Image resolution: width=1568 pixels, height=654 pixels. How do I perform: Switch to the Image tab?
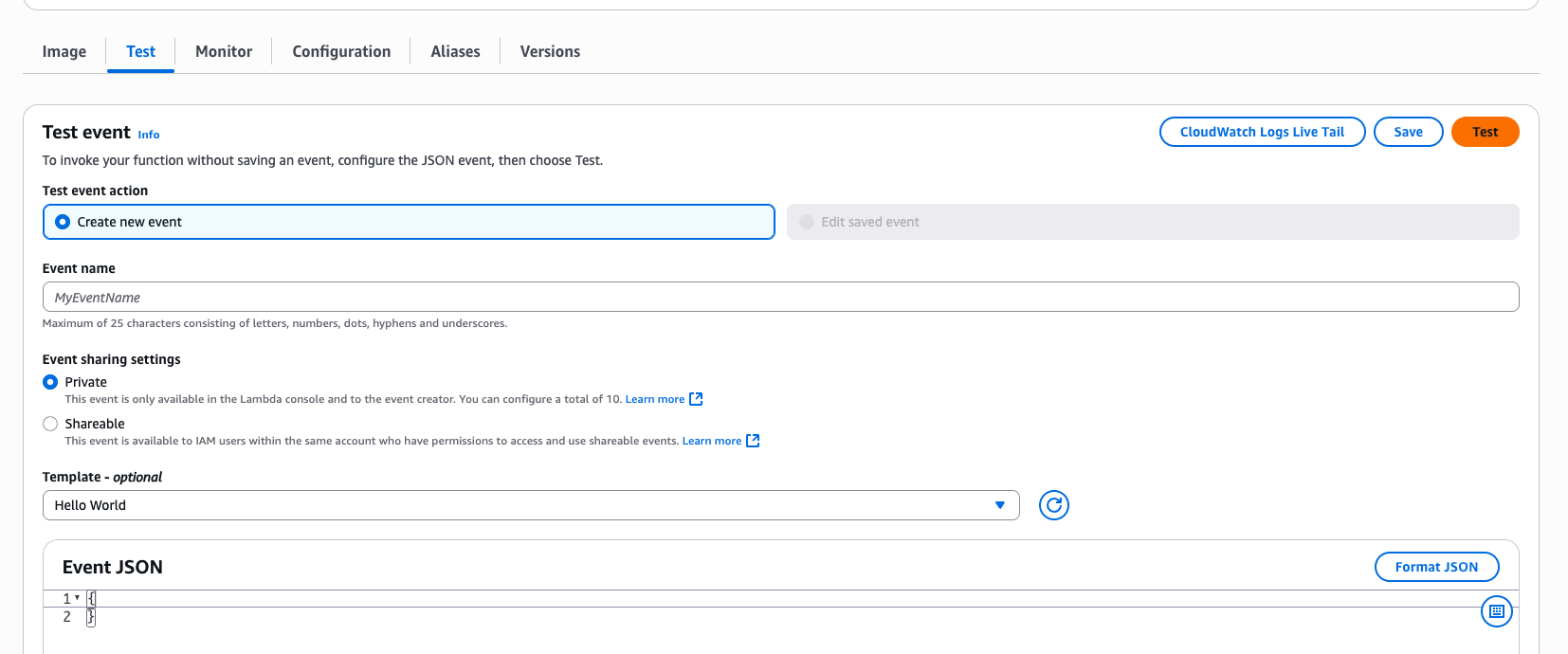point(64,51)
